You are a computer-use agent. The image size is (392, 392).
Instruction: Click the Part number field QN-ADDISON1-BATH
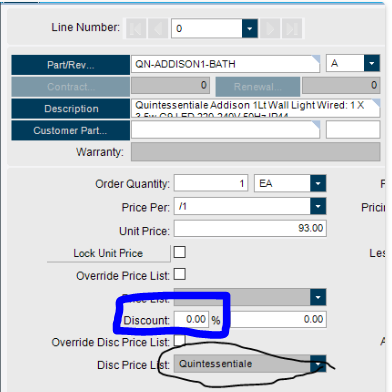(226, 64)
